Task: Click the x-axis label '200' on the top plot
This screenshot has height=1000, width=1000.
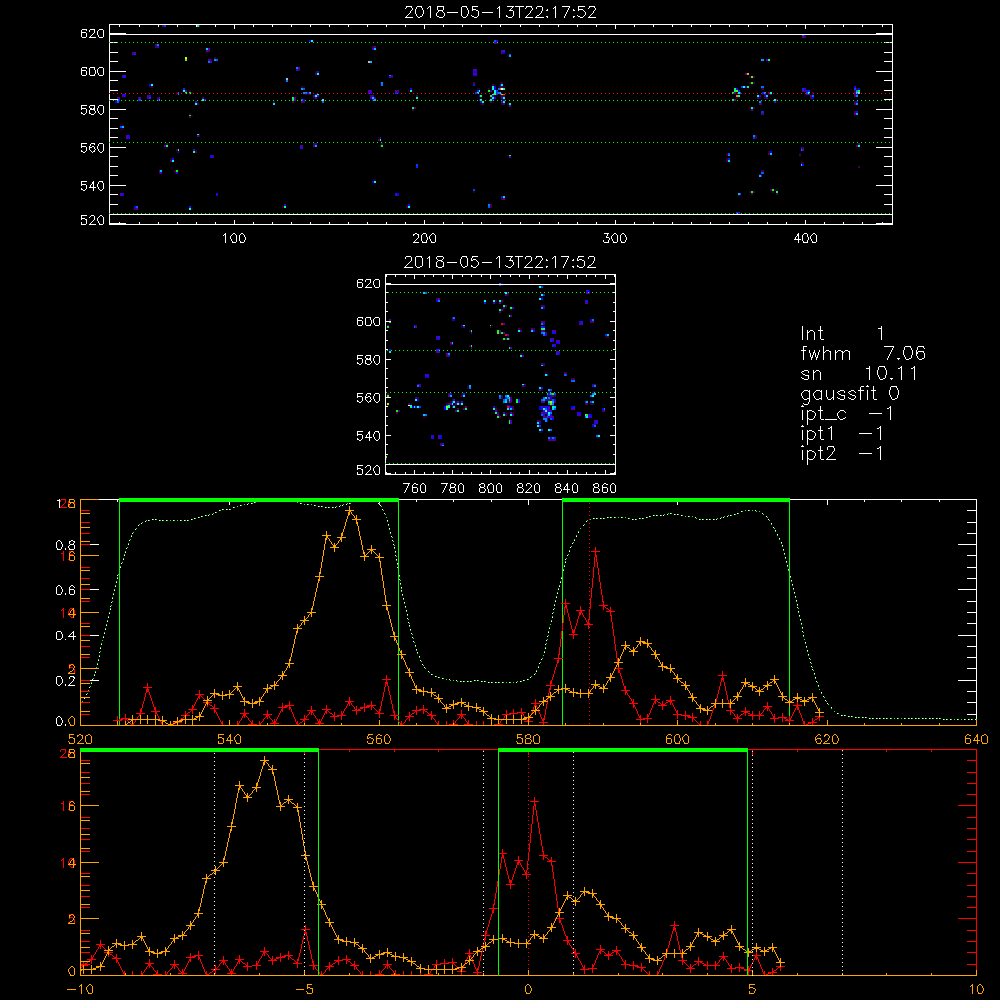Action: click(424, 239)
